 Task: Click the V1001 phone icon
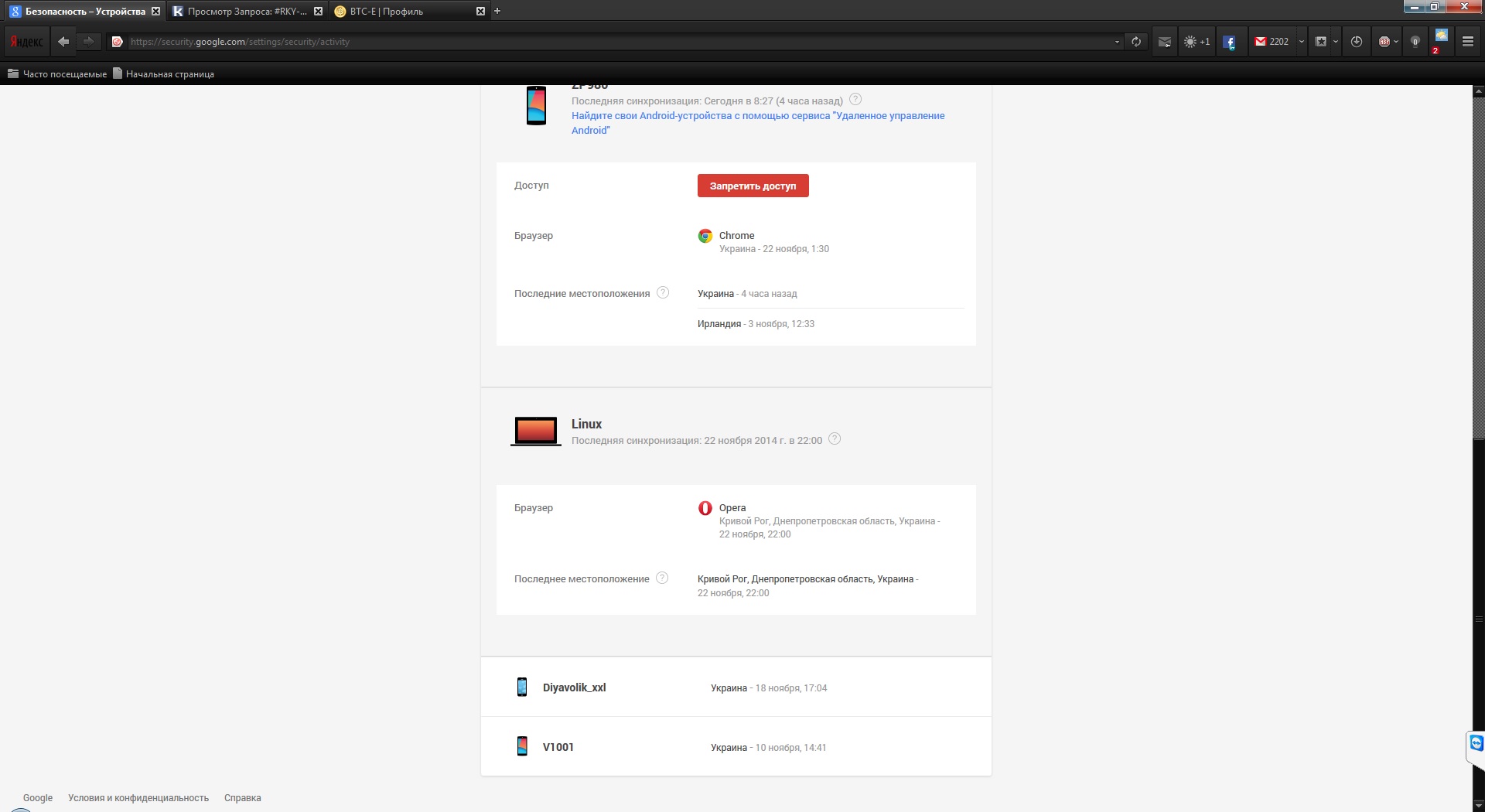coord(522,746)
